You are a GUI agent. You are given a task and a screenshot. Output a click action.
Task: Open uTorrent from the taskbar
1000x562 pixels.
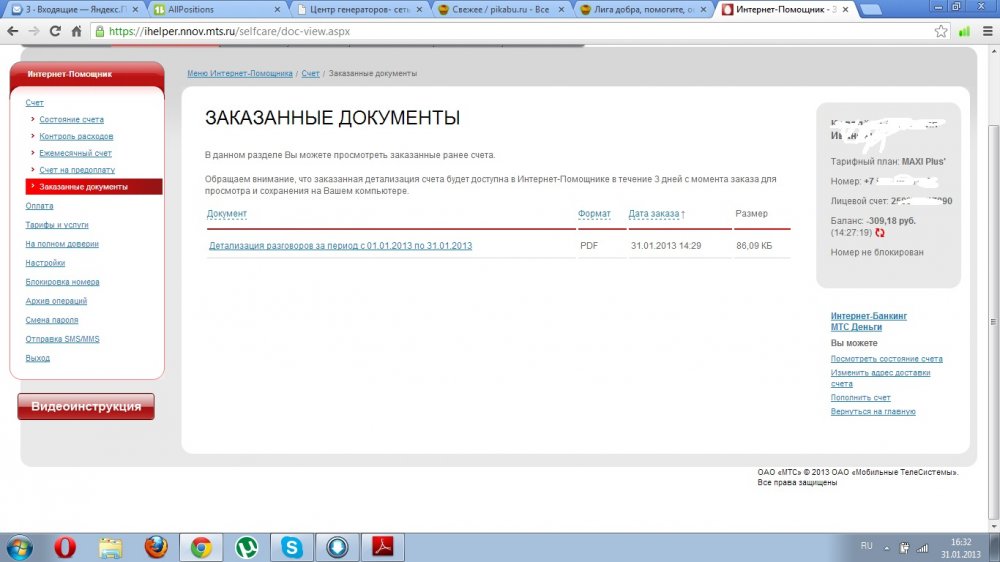pyautogui.click(x=246, y=547)
